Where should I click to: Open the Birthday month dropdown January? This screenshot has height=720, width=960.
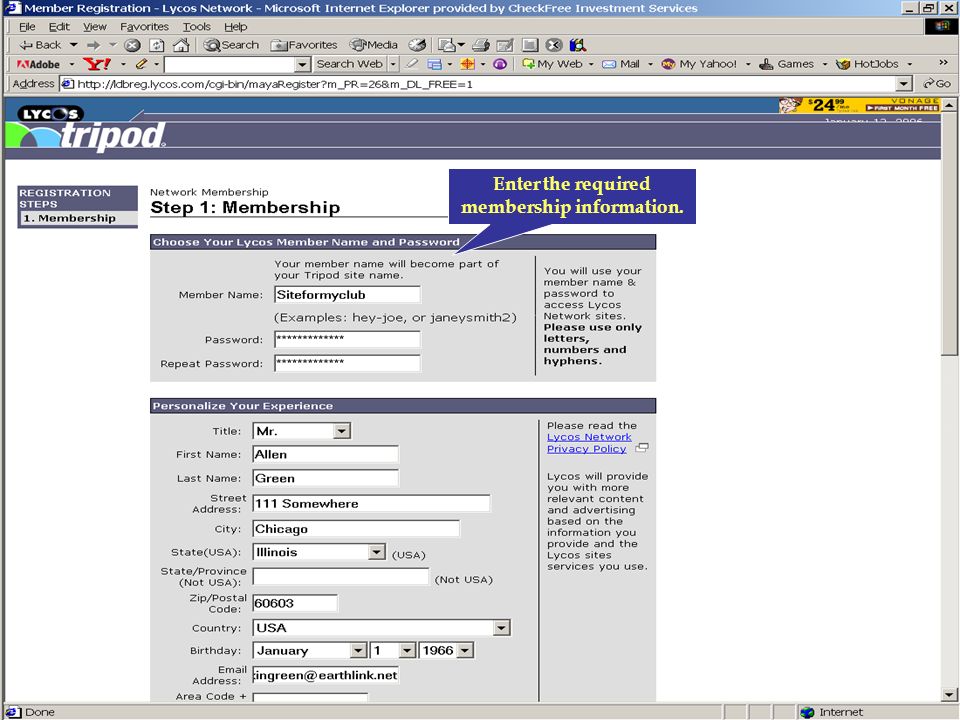(x=309, y=650)
